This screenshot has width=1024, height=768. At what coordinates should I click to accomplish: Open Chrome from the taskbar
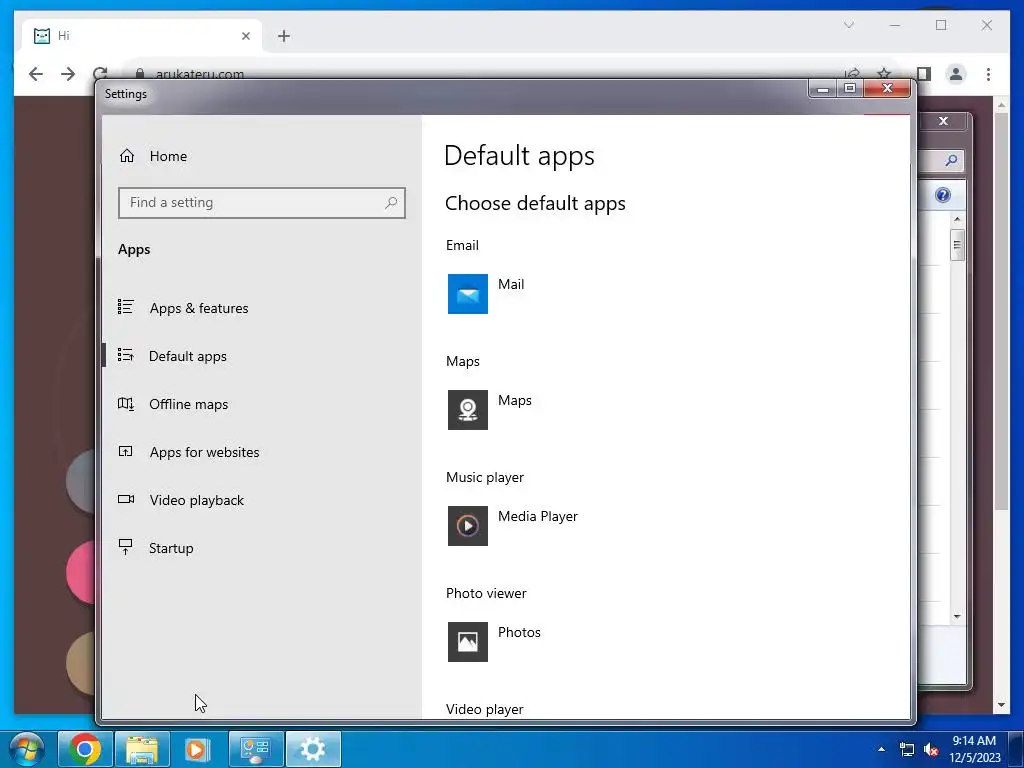85,749
